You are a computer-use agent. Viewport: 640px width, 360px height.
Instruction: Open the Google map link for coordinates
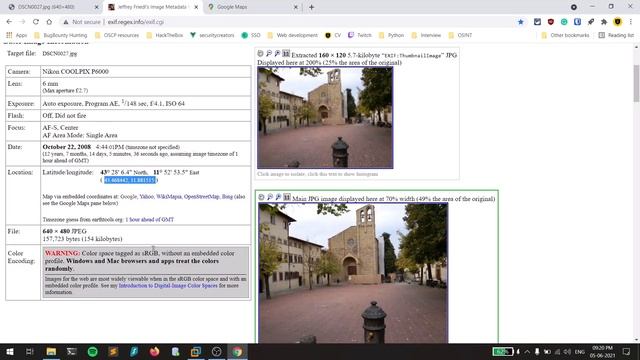click(x=129, y=197)
